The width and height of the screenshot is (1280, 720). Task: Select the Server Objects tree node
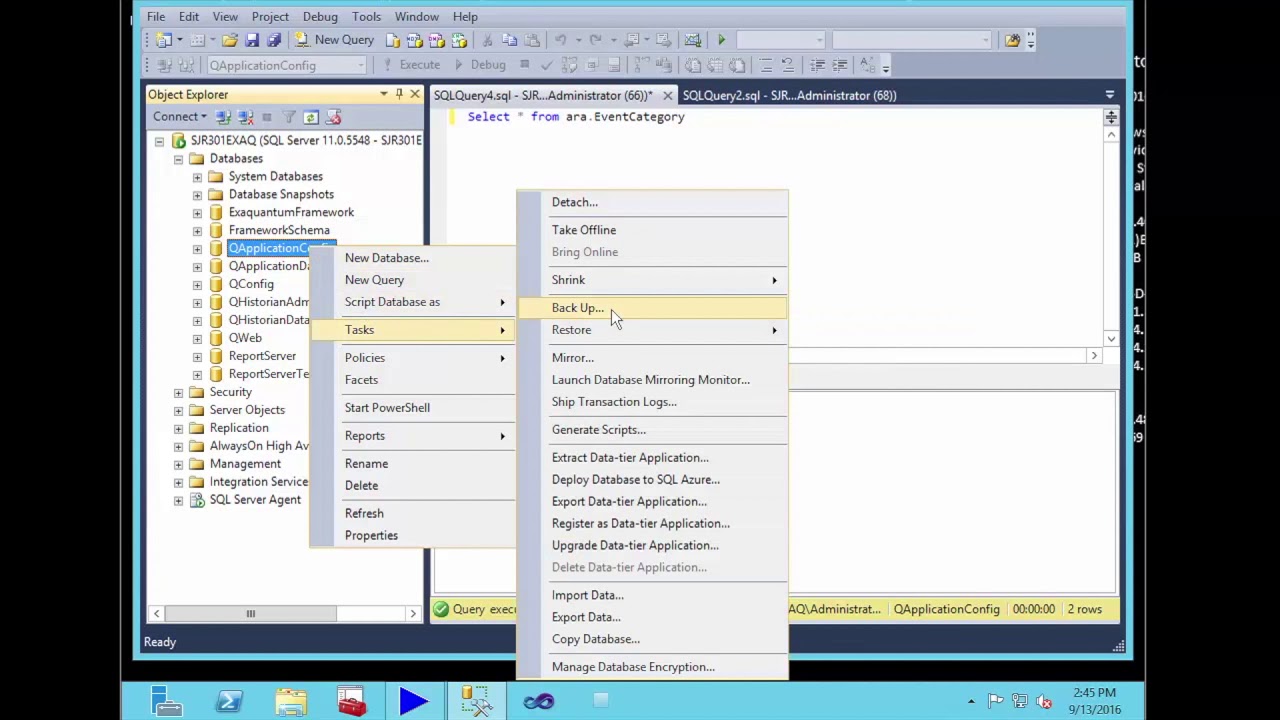coord(247,410)
